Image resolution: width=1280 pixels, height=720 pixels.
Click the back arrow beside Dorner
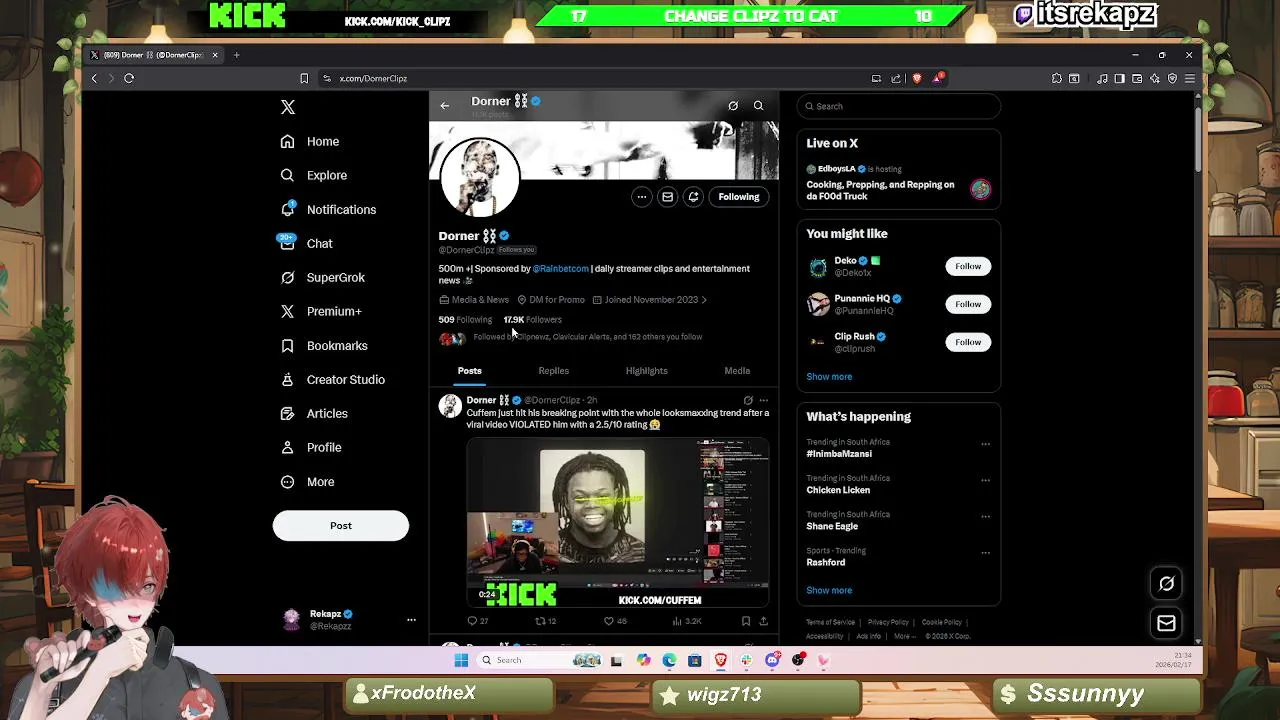[x=445, y=106]
